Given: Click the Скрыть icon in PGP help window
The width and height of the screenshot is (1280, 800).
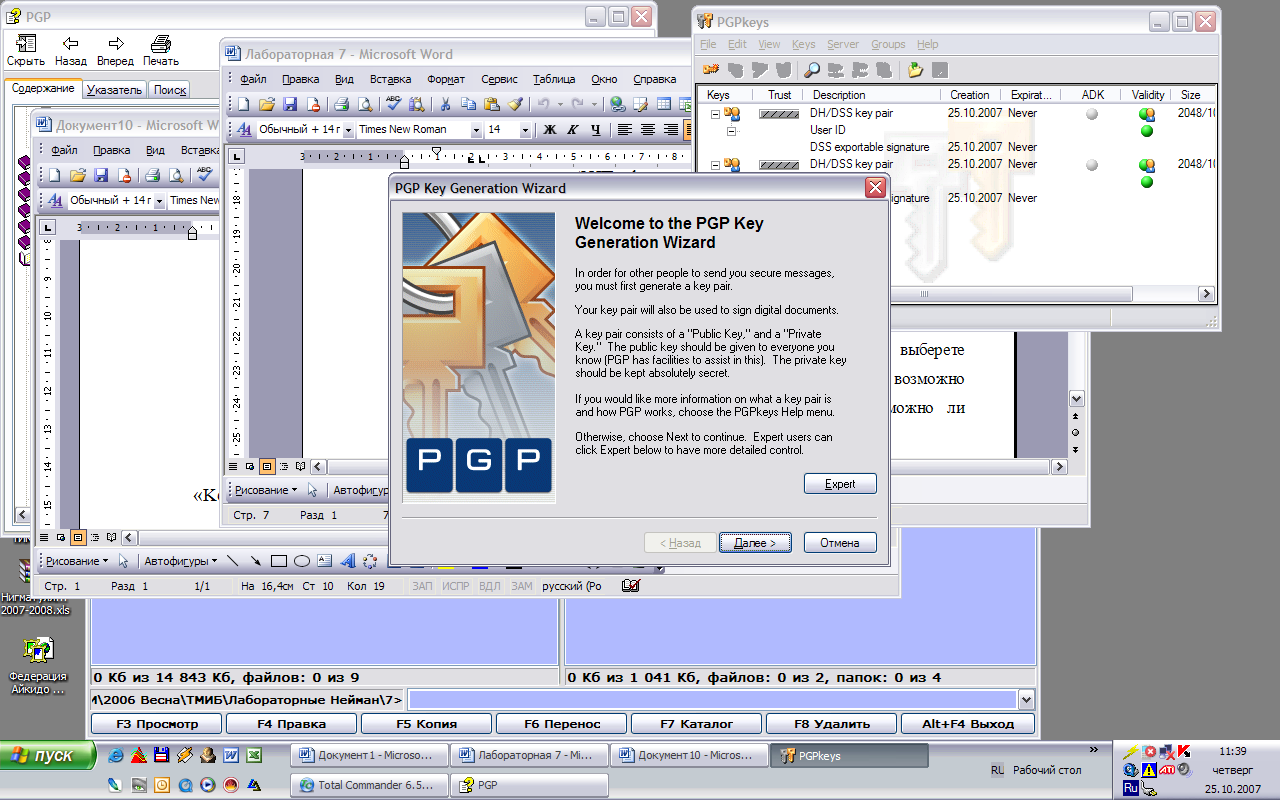Looking at the screenshot, I should (26, 50).
